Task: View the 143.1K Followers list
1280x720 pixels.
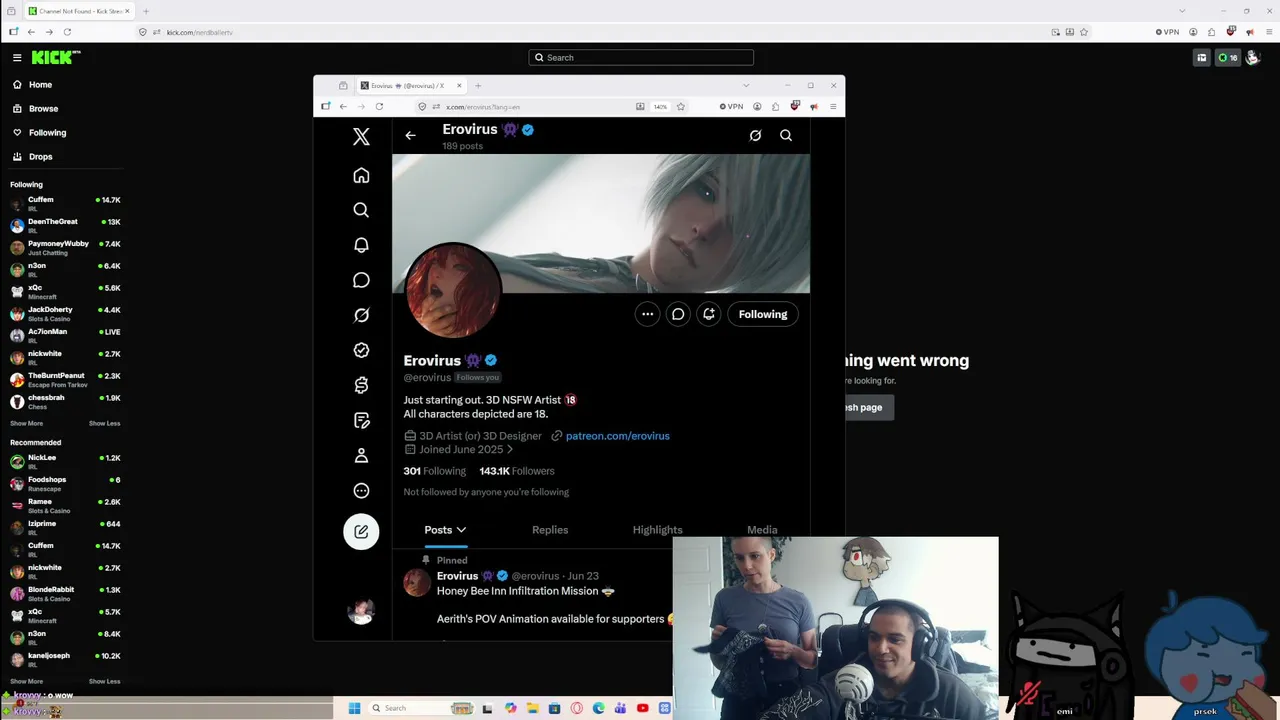Action: (516, 471)
